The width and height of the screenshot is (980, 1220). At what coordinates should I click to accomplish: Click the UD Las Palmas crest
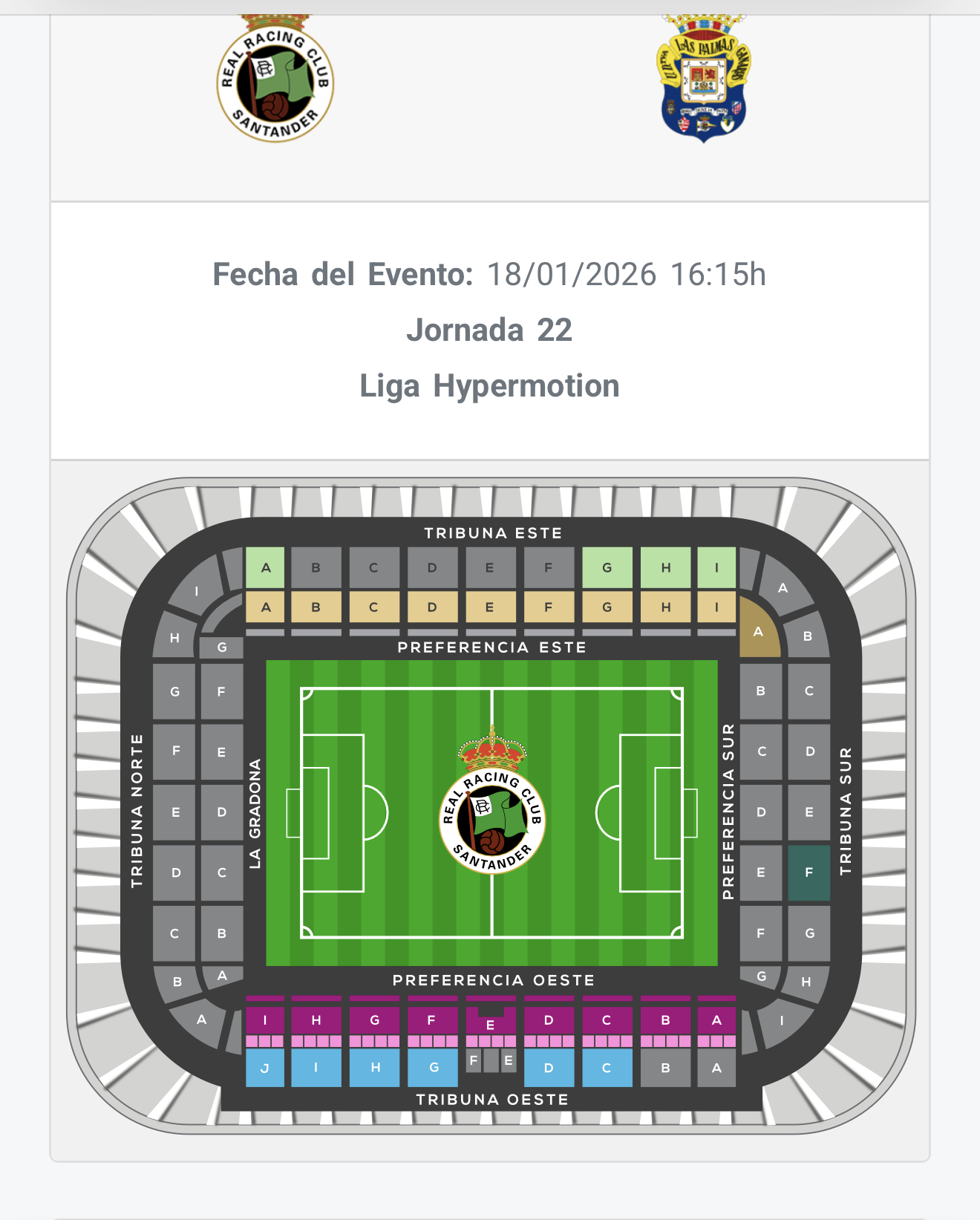(x=704, y=80)
